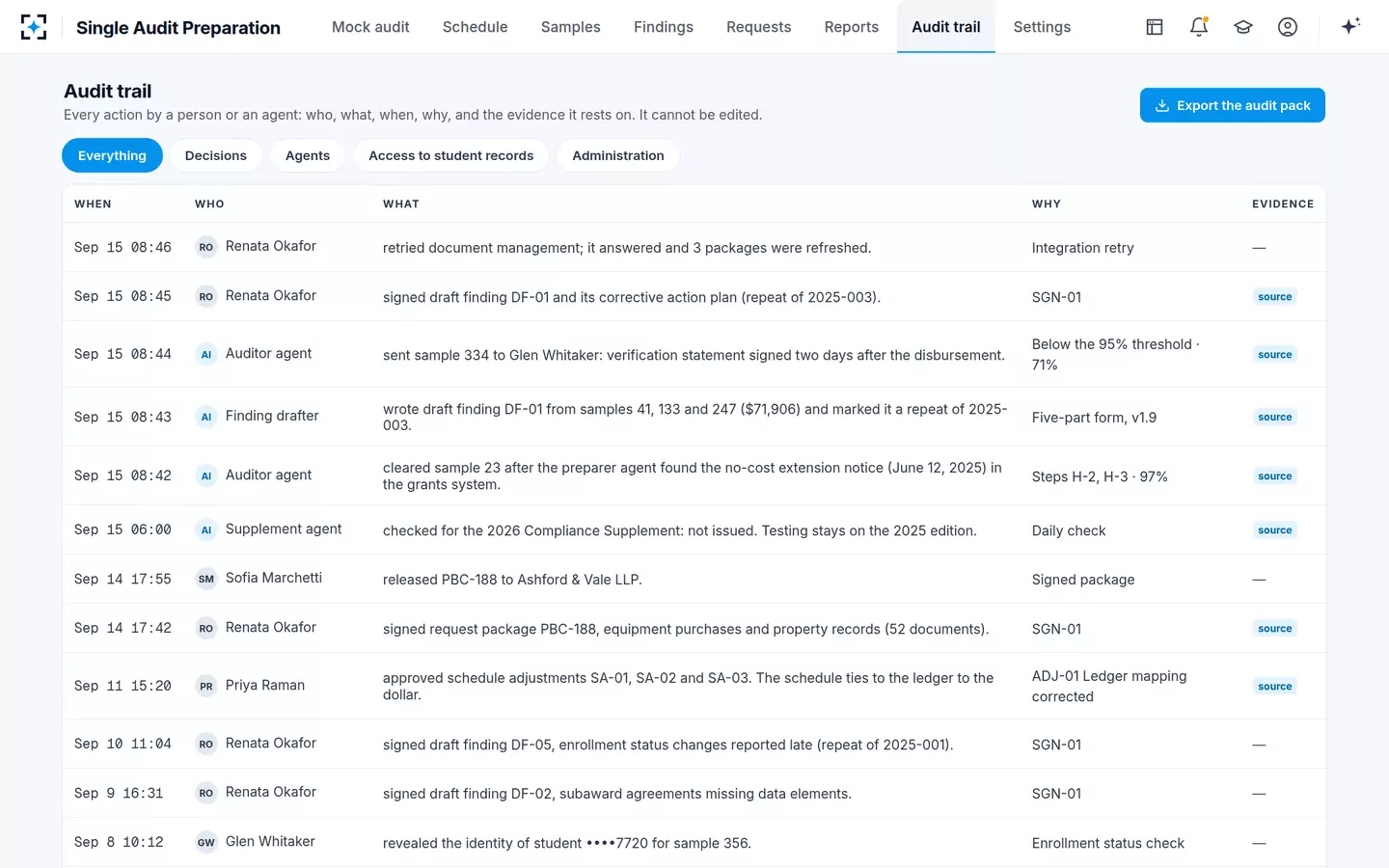The height and width of the screenshot is (868, 1389).
Task: Open the layout panel icon
Action: pos(1155,27)
